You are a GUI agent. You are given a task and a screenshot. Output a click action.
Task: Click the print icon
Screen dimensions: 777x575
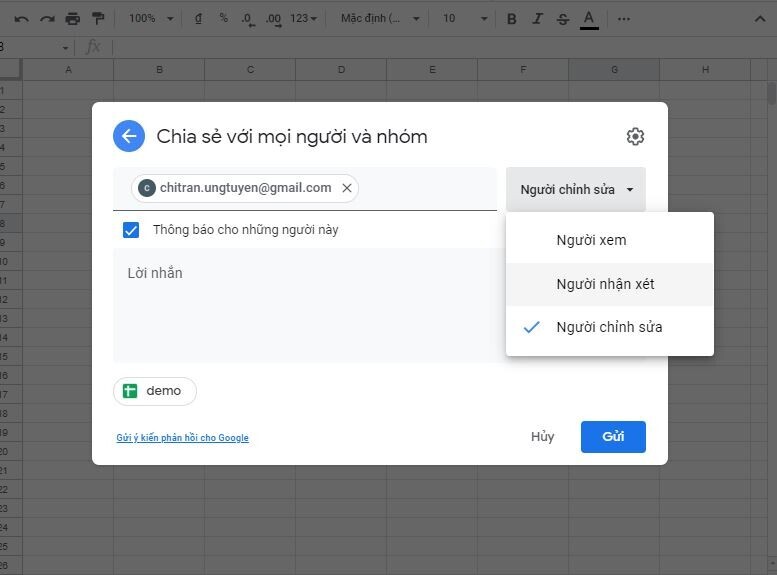tap(73, 19)
